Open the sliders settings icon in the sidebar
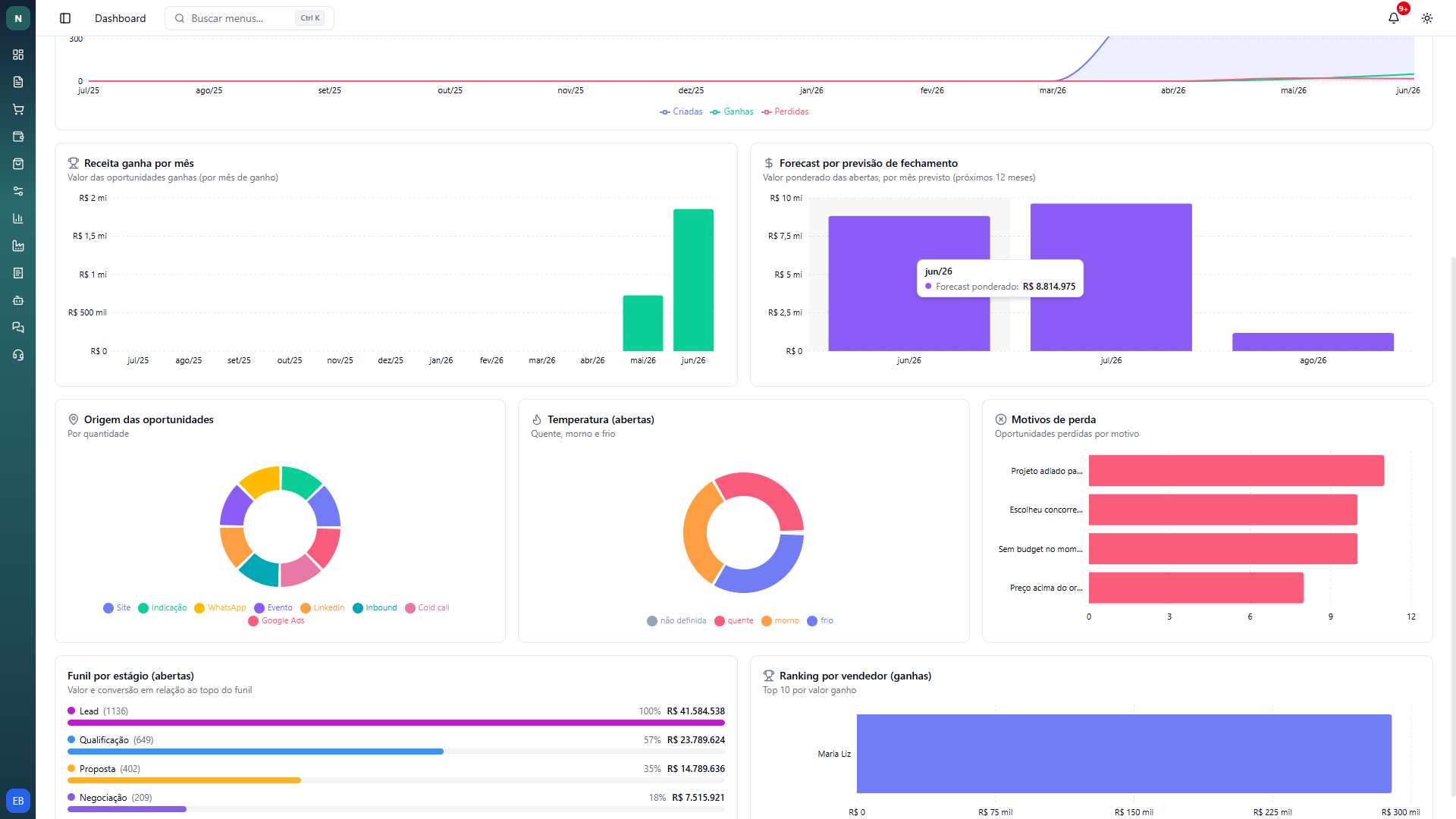Viewport: 1456px width, 819px height. pyautogui.click(x=18, y=191)
